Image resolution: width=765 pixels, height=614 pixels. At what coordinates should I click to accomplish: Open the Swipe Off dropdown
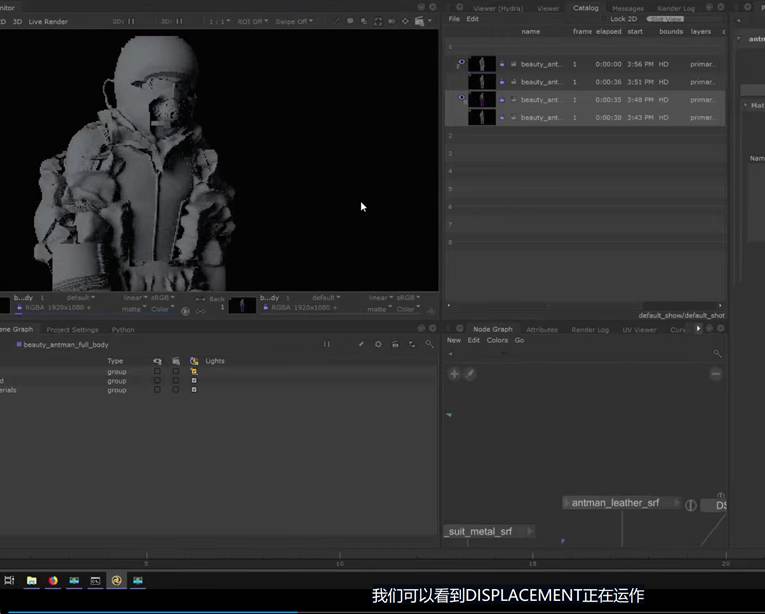tap(294, 21)
